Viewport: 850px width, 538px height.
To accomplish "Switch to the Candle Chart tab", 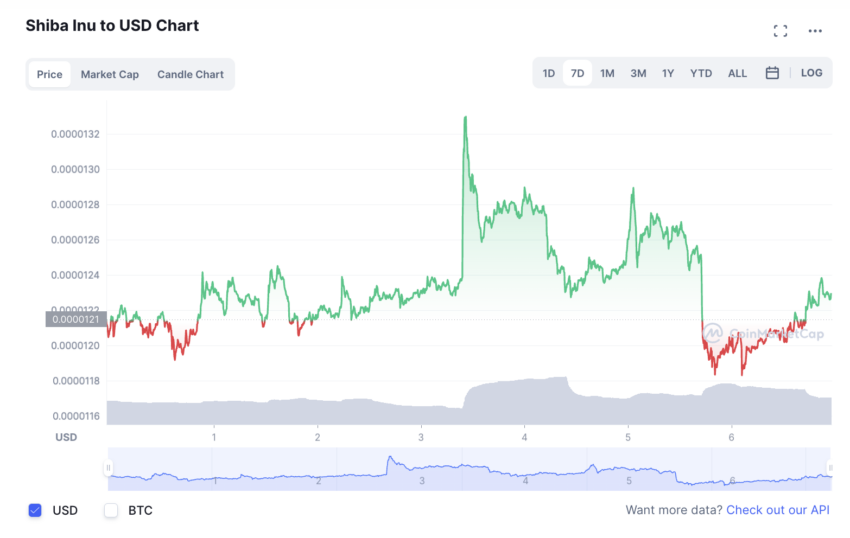I will coord(190,74).
